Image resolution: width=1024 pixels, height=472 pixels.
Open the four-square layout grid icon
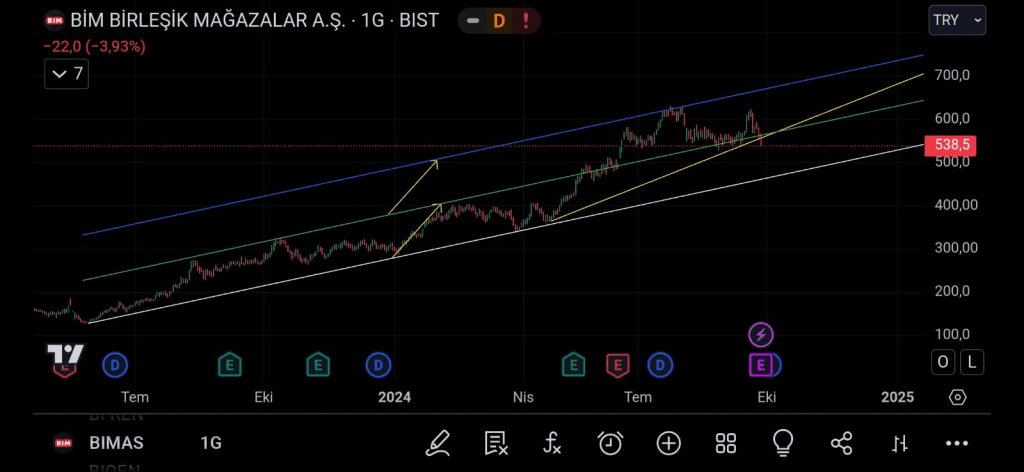pos(726,443)
